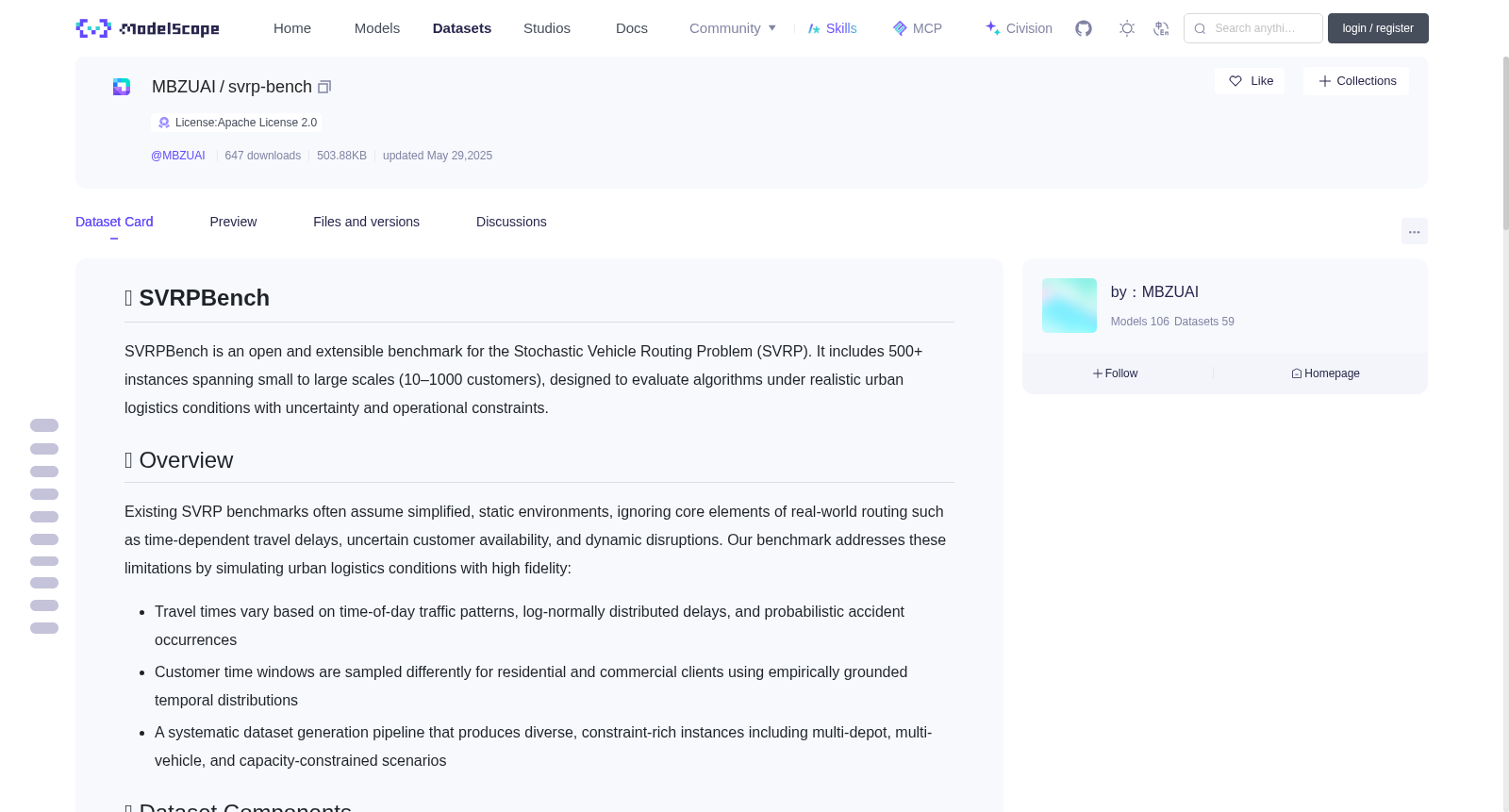Open the GitHub repository icon
Image resolution: width=1509 pixels, height=812 pixels.
pyautogui.click(x=1084, y=28)
